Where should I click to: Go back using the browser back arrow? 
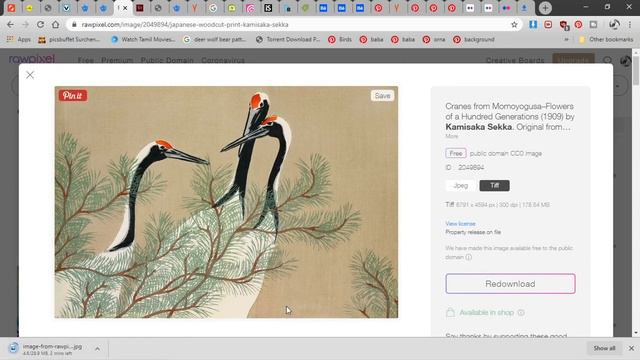click(x=10, y=24)
